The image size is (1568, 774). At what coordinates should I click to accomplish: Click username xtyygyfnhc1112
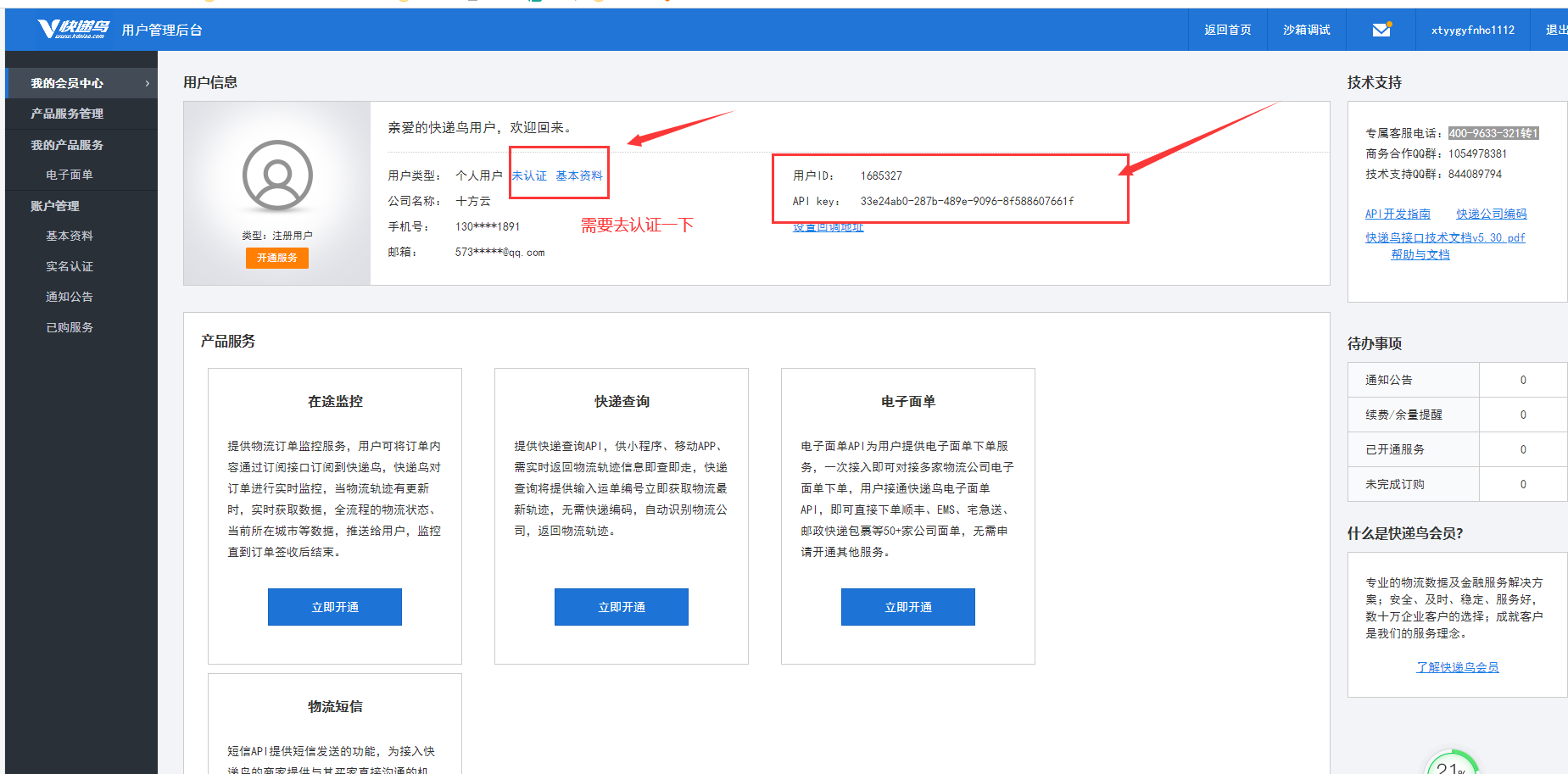point(1472,30)
